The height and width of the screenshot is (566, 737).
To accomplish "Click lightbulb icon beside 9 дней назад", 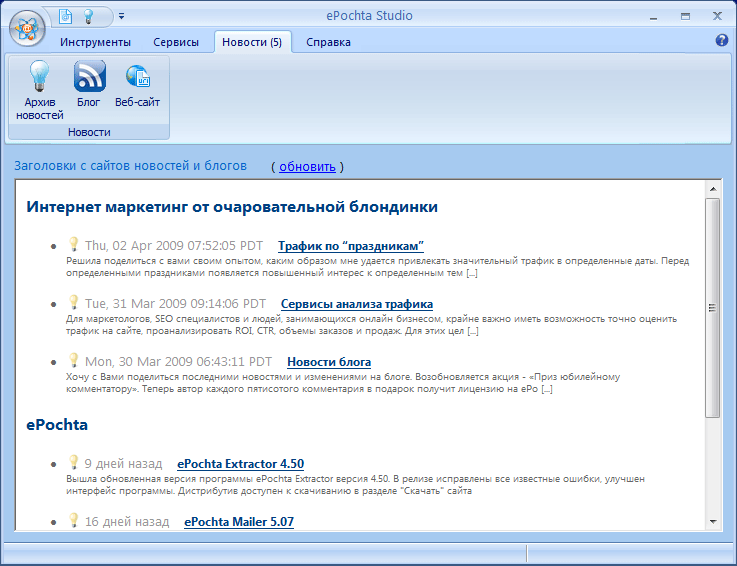I will pos(73,462).
